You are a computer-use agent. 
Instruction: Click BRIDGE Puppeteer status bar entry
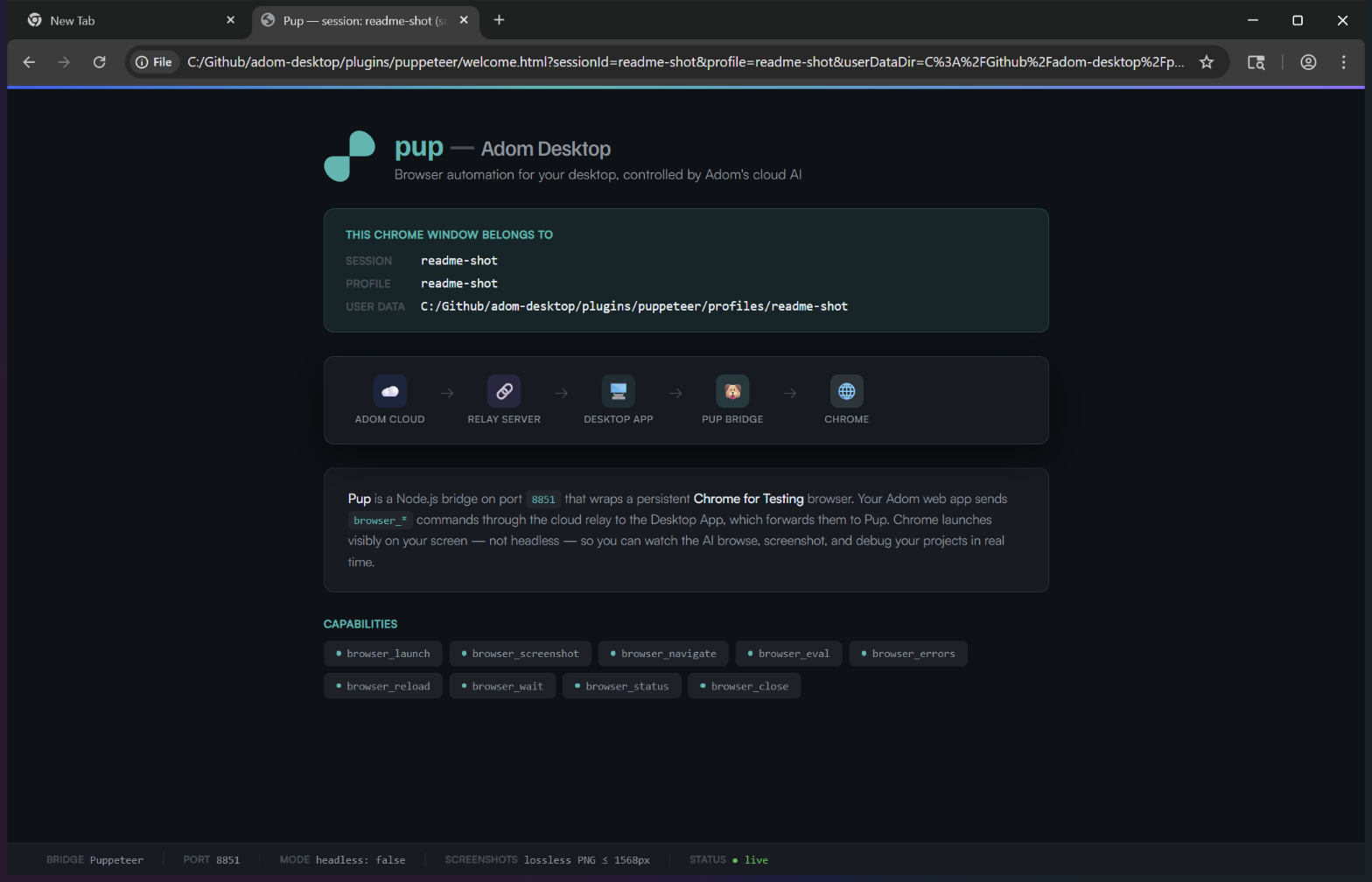pyautogui.click(x=94, y=860)
